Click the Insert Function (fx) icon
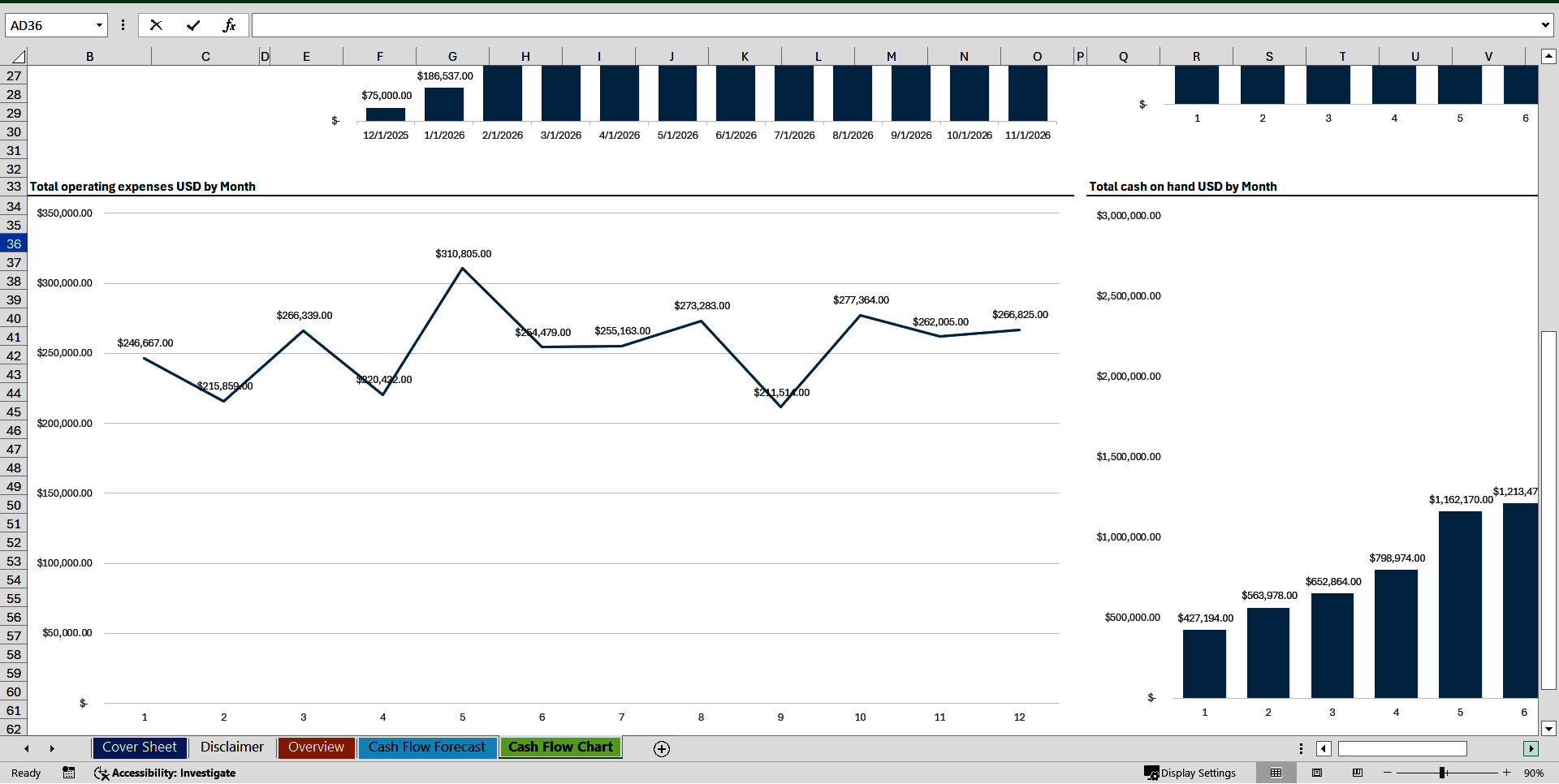 coord(231,25)
